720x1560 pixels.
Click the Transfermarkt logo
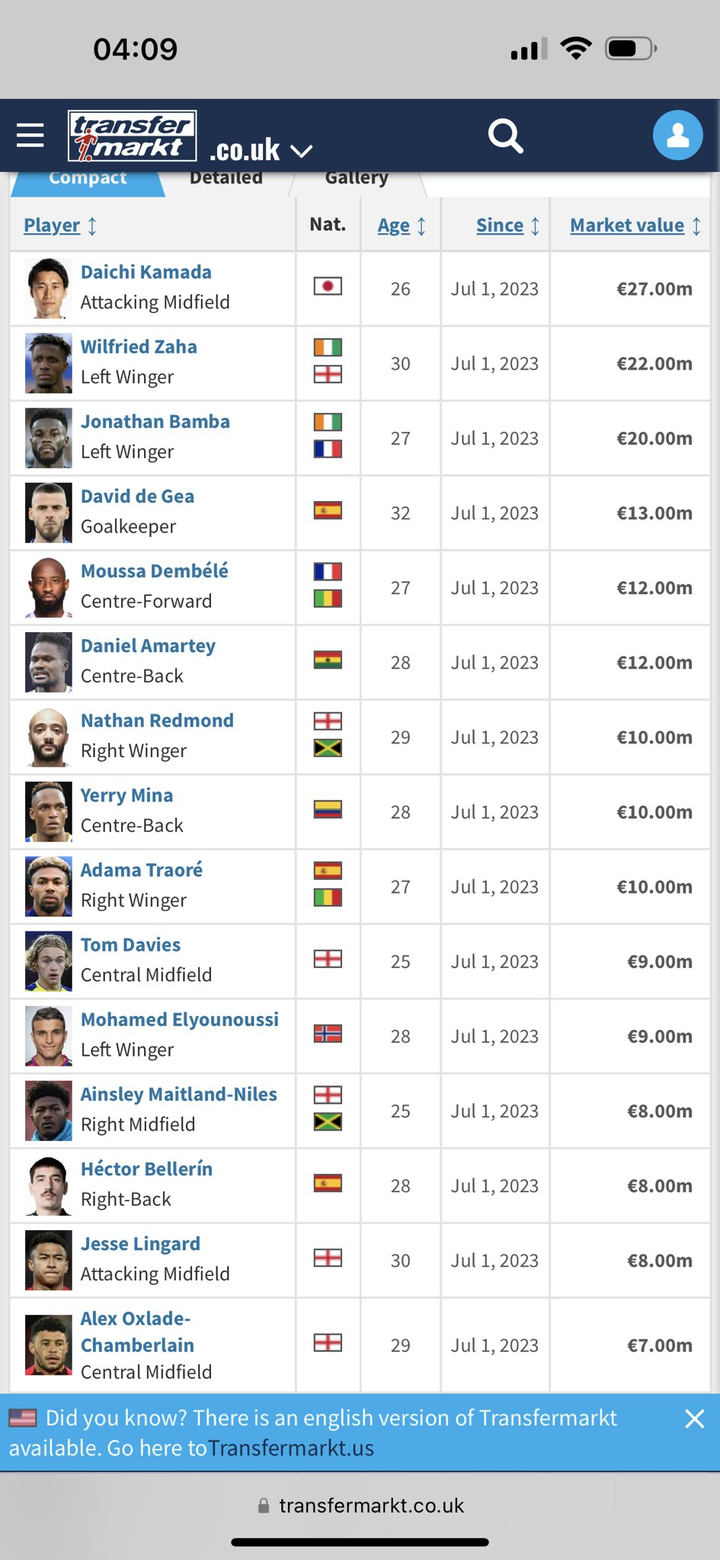click(132, 136)
